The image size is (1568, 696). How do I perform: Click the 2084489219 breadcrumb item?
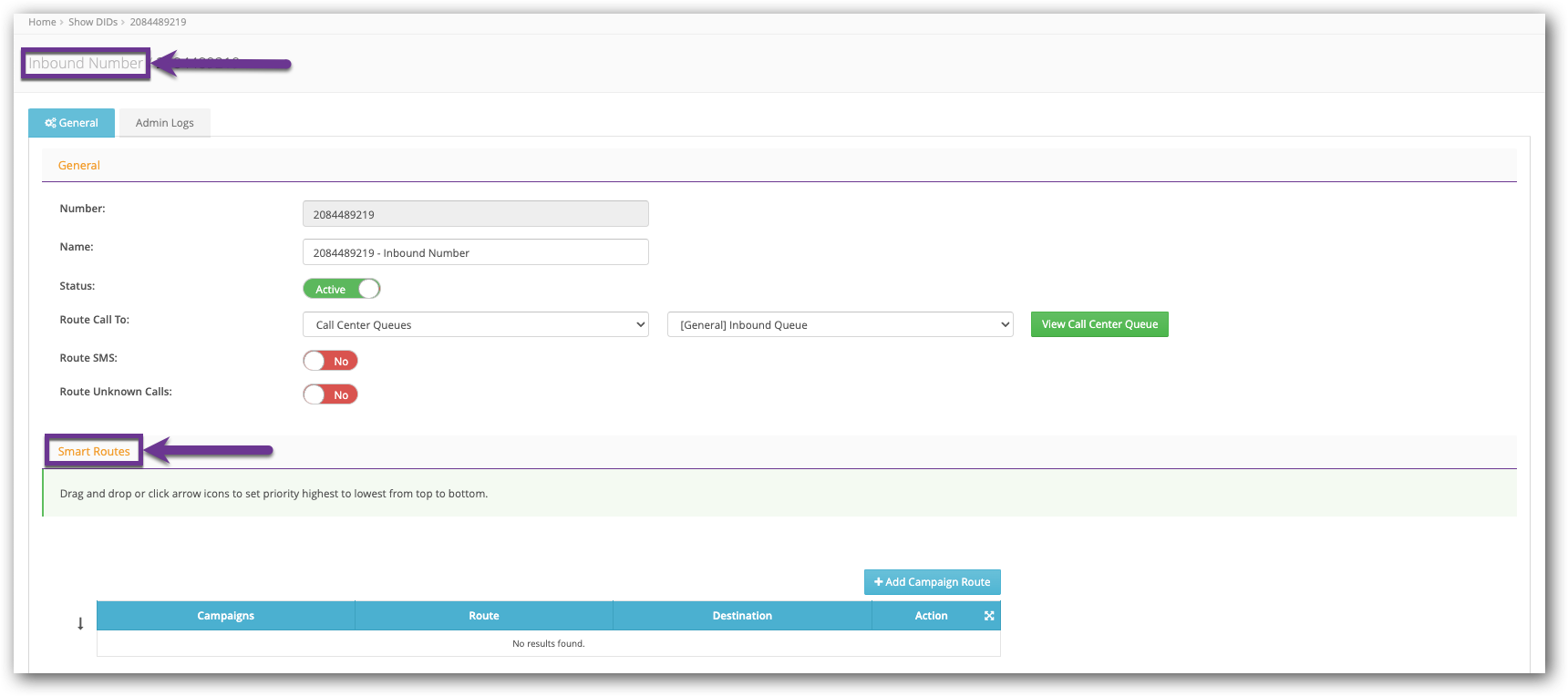click(x=158, y=22)
